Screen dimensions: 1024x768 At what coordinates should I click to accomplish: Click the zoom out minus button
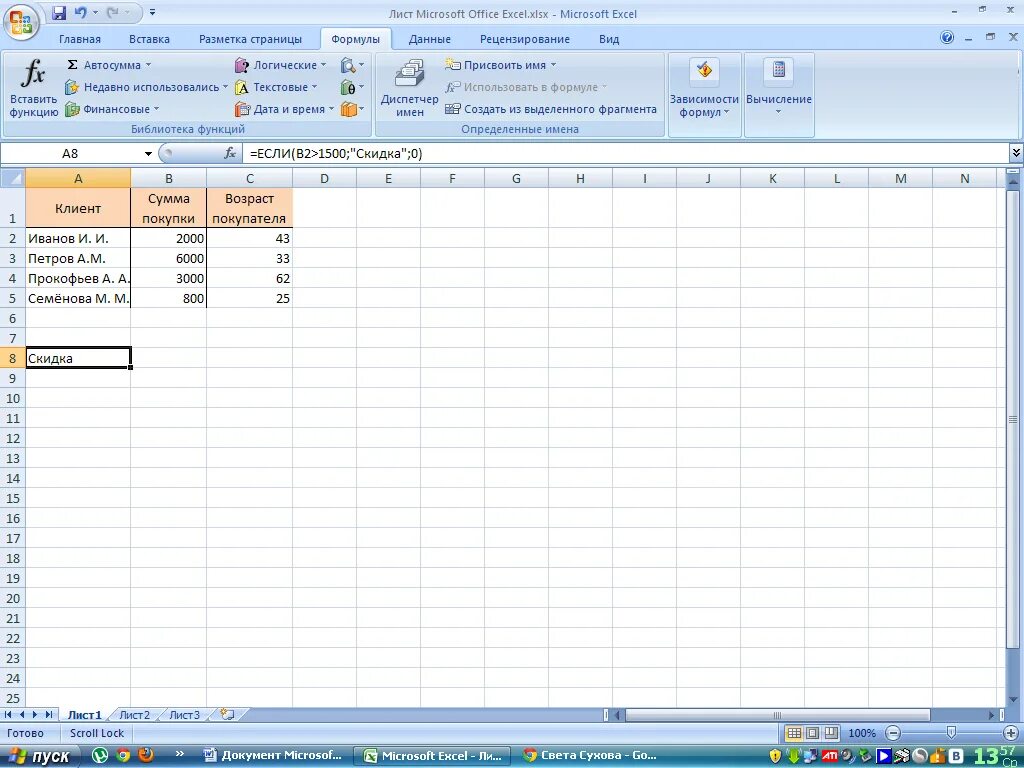[893, 733]
